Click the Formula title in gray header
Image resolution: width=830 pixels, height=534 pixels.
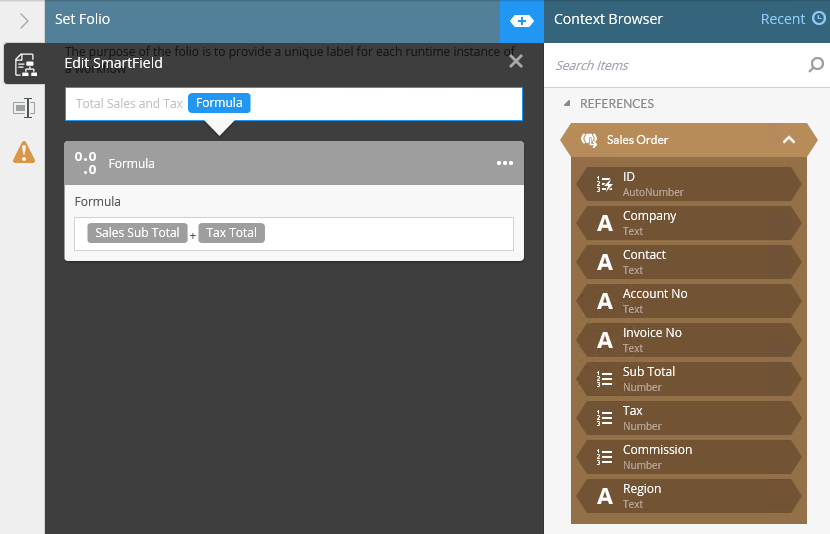(131, 164)
